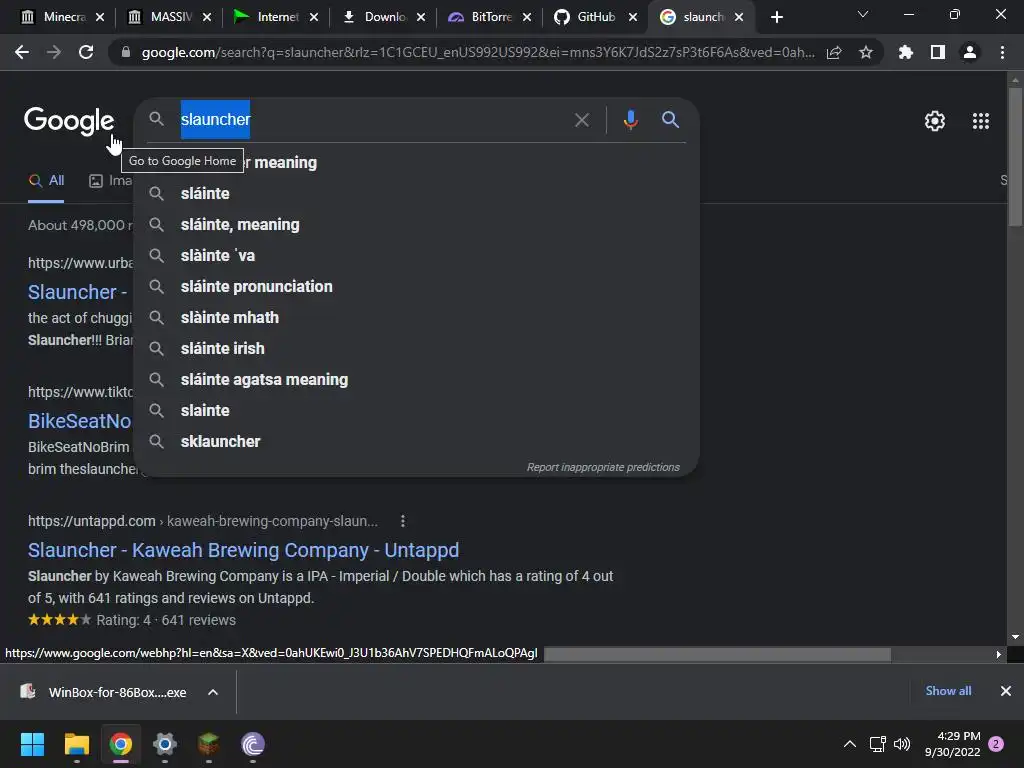Choose suggestion 'slàinte mhath'
The width and height of the screenshot is (1024, 768).
point(417,317)
